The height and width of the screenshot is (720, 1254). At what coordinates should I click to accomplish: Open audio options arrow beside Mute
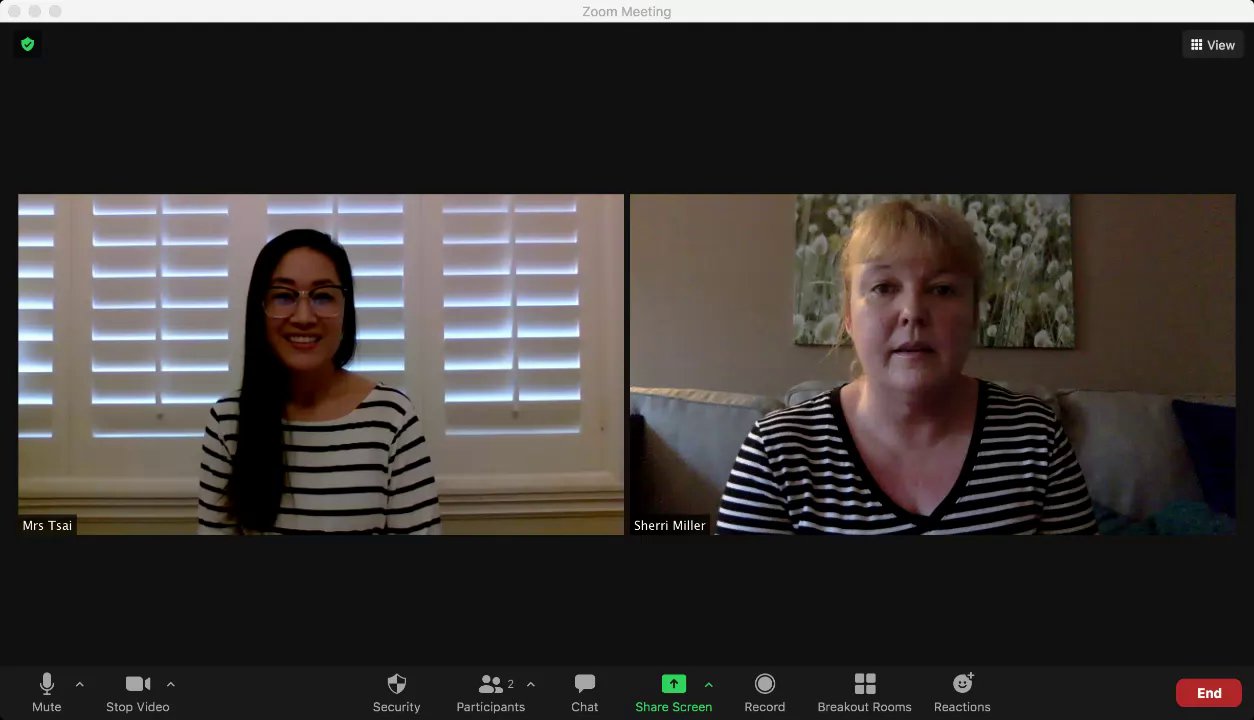coord(80,685)
